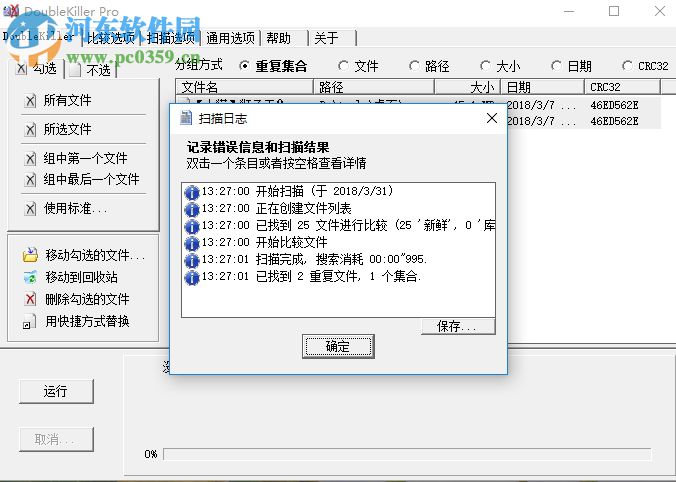Click the X icon next to 所有文件
The width and height of the screenshot is (676, 482).
pos(30,101)
